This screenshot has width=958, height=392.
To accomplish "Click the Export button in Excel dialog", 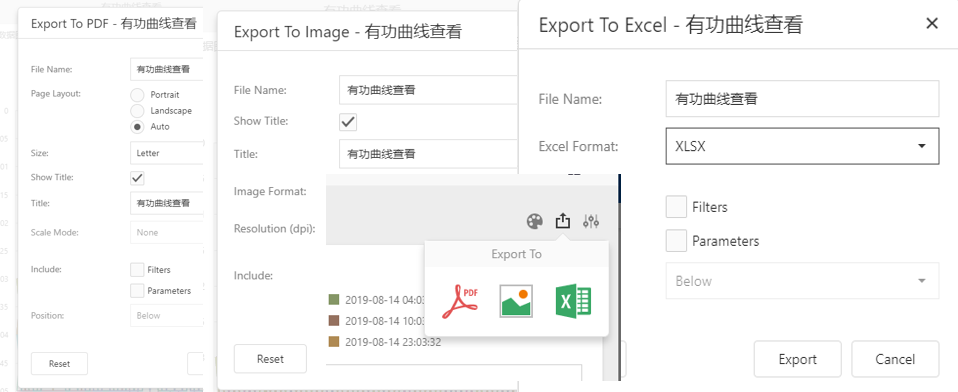I will 797,359.
